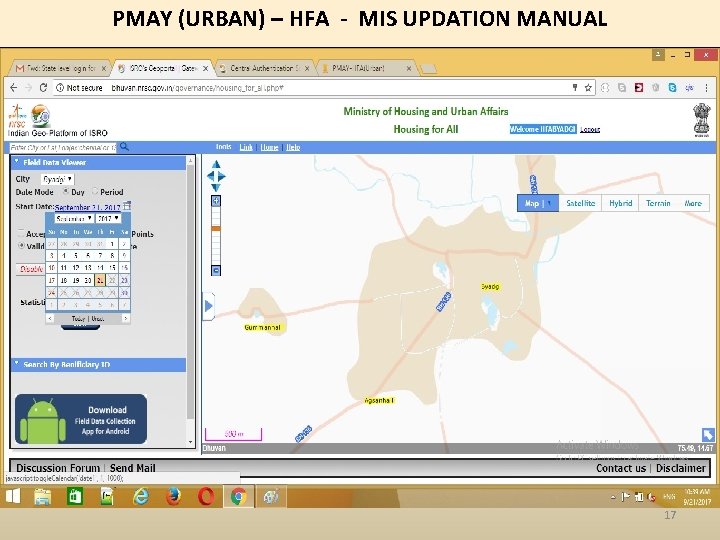Pan the map up with the arrow
Image resolution: width=720 pixels, height=540 pixels.
216,165
